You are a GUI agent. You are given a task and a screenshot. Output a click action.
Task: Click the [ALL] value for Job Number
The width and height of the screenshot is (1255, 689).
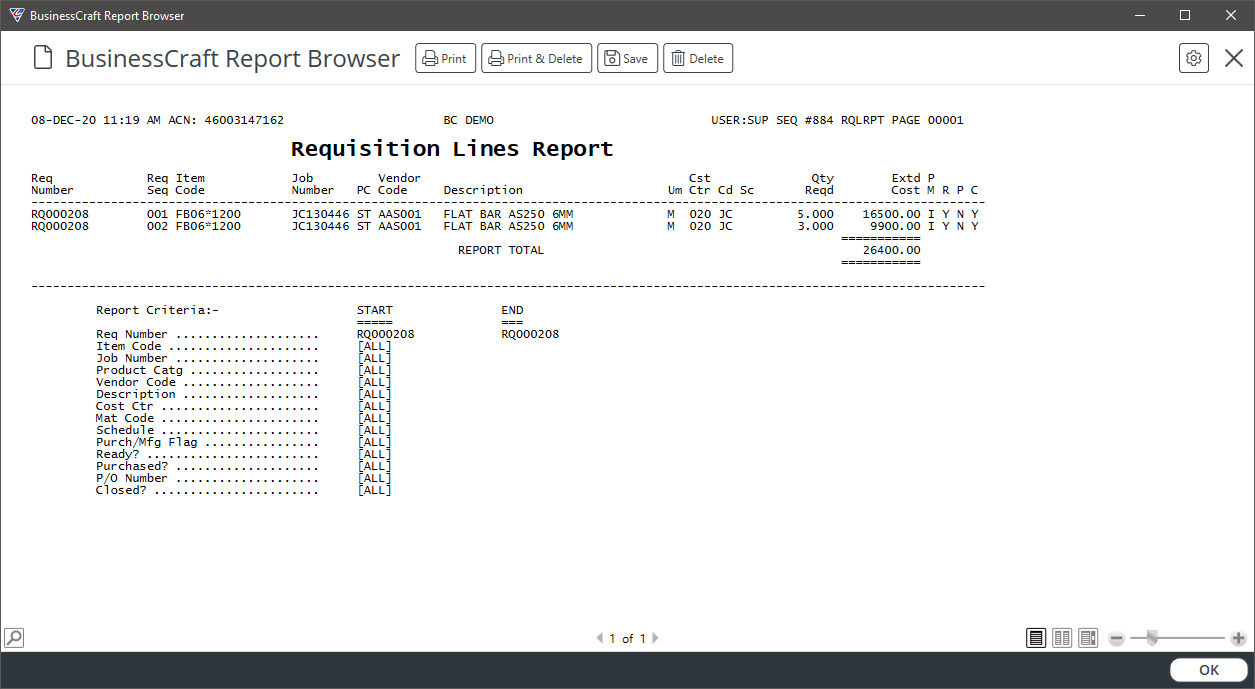click(374, 358)
